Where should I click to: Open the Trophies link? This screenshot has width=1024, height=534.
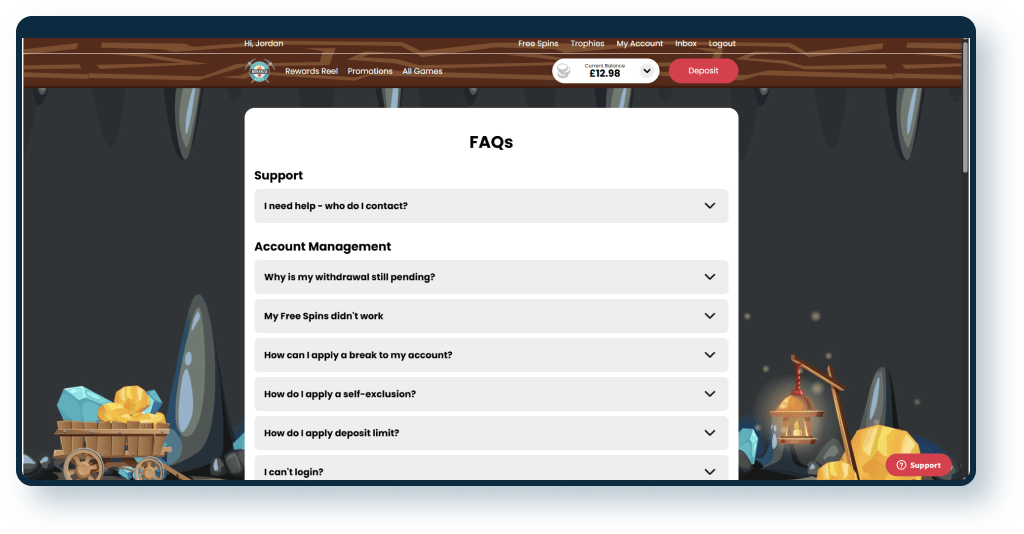pyautogui.click(x=587, y=44)
